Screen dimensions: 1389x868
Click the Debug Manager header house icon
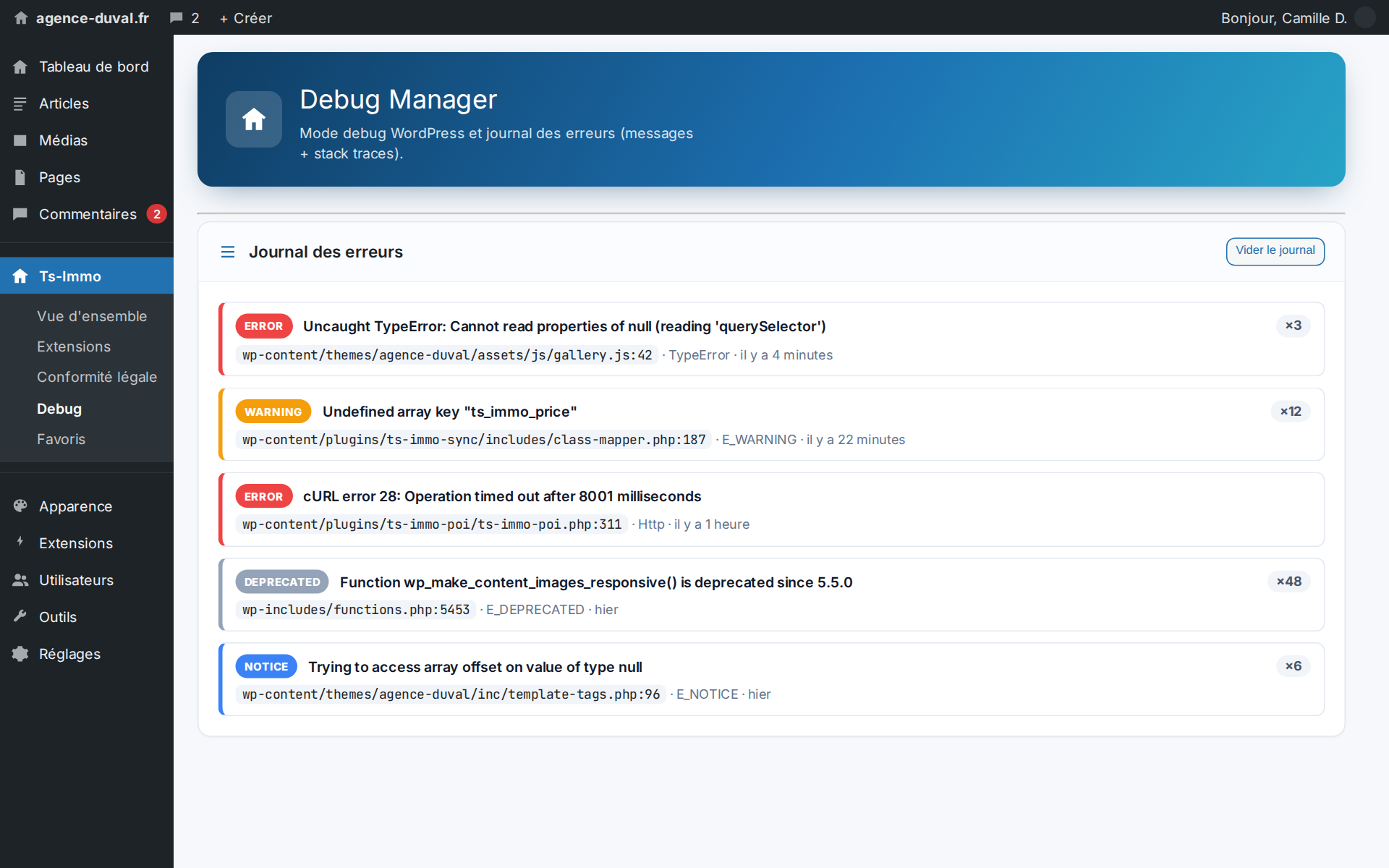point(254,119)
